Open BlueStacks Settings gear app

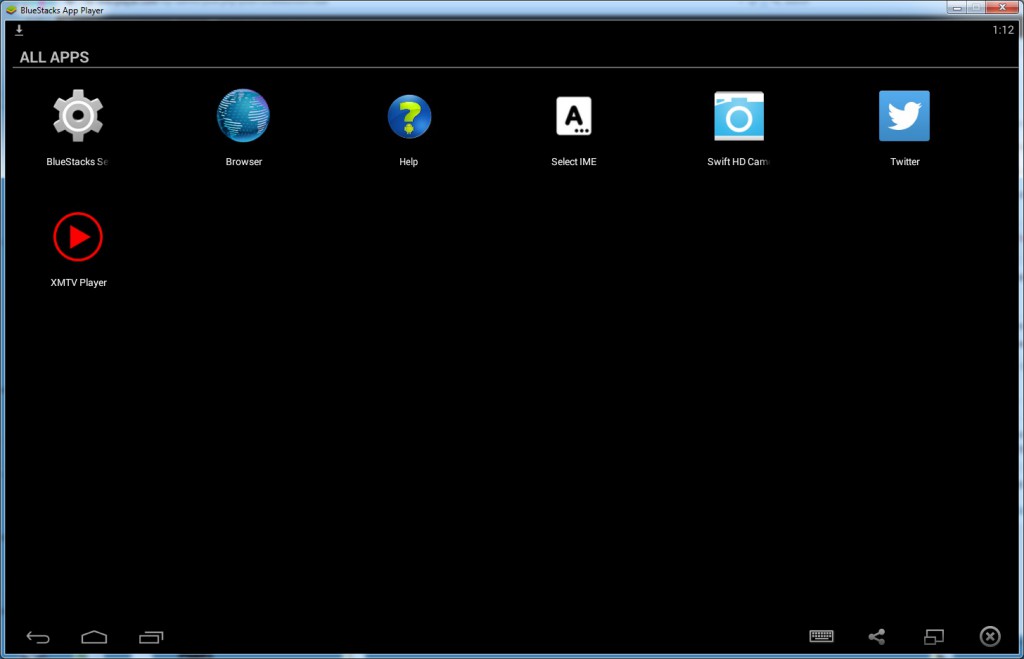(x=78, y=116)
